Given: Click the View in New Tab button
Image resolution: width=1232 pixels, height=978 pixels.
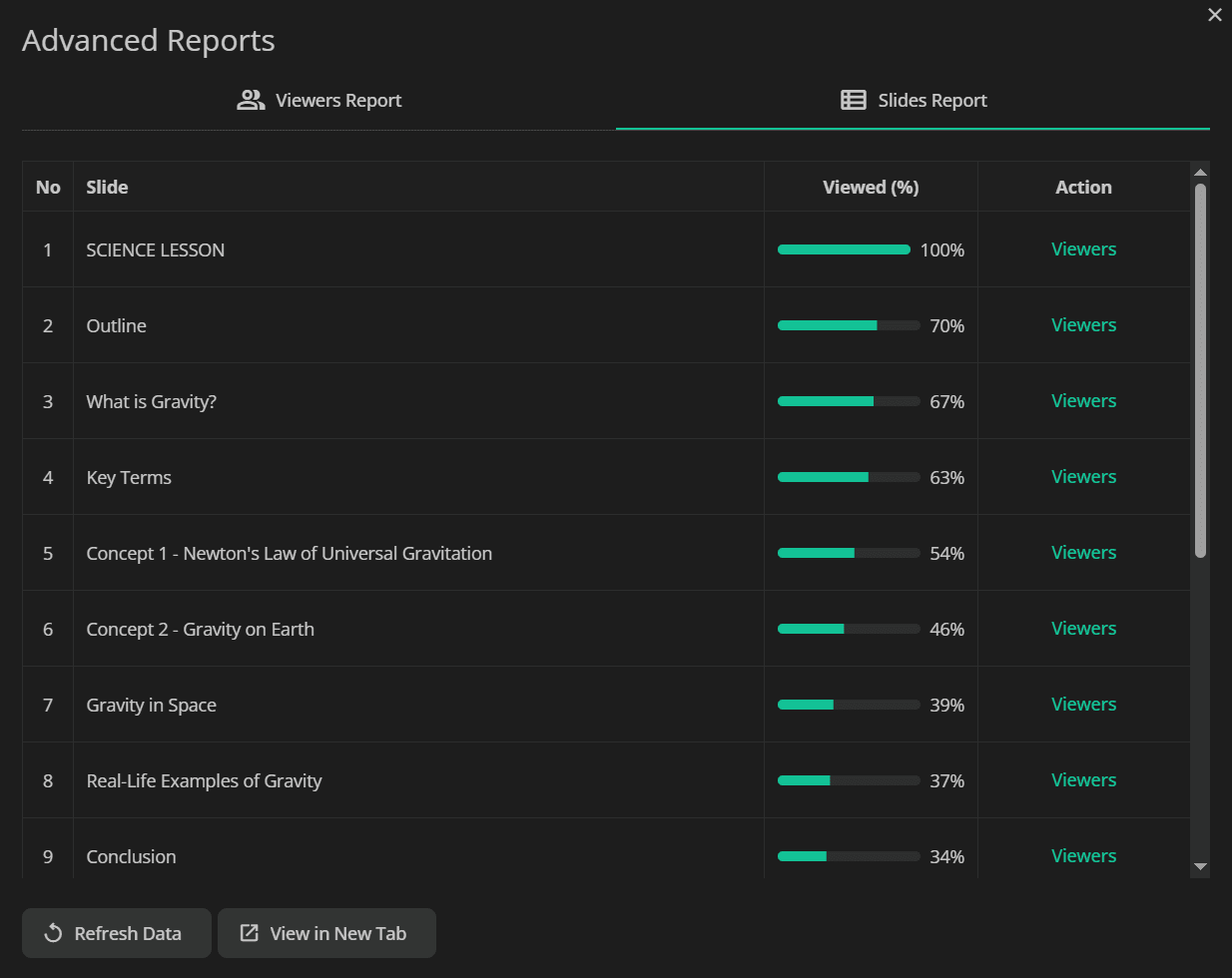Looking at the screenshot, I should point(326,933).
